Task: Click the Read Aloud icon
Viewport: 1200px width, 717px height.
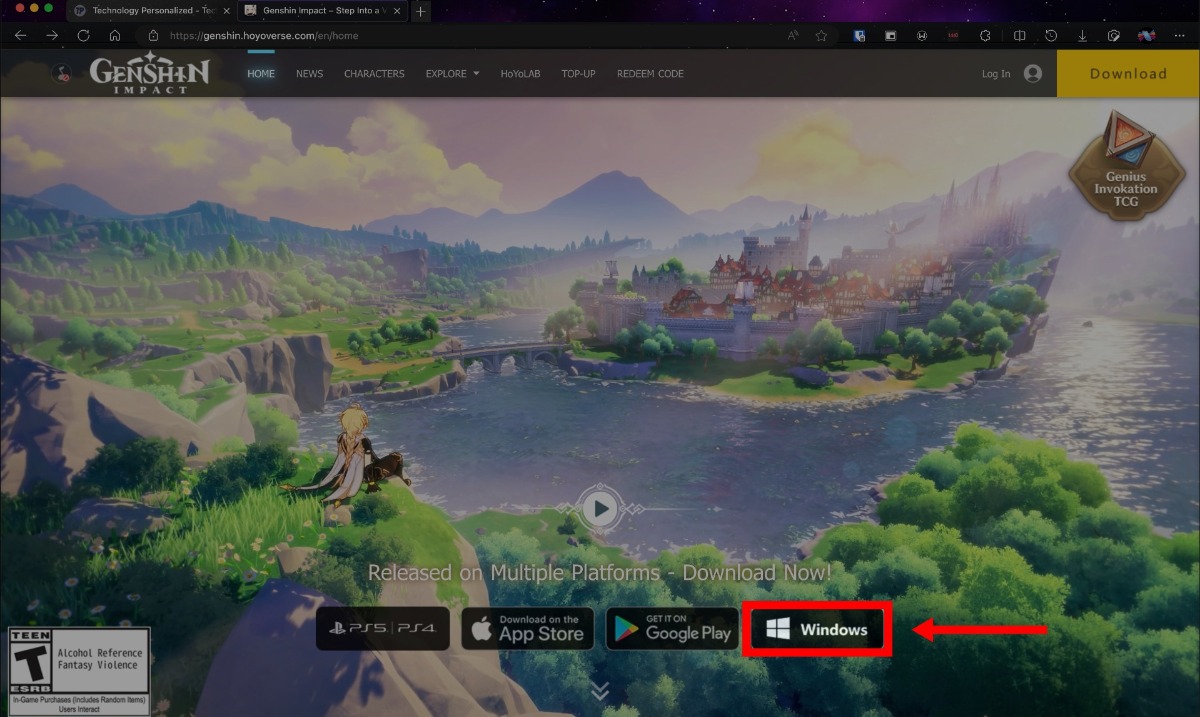Action: pos(793,35)
